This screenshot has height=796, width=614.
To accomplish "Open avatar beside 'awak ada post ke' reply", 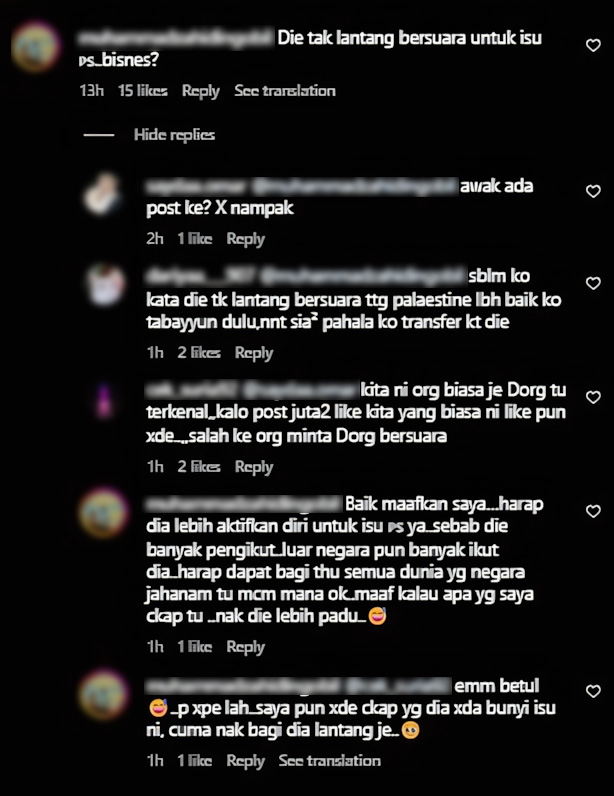I will pyautogui.click(x=103, y=195).
